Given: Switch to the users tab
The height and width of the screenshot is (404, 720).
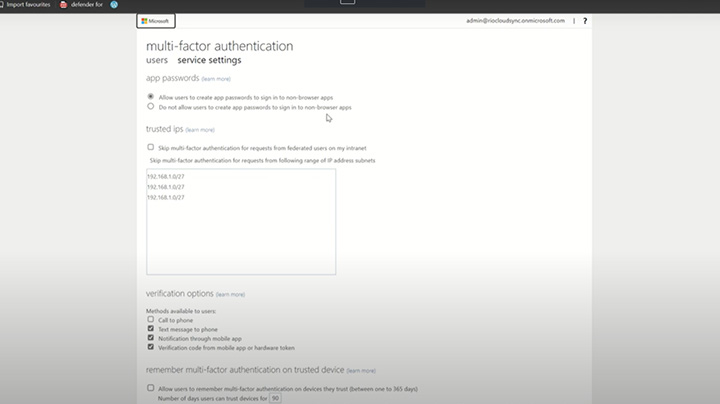Looking at the screenshot, I should coord(157,60).
